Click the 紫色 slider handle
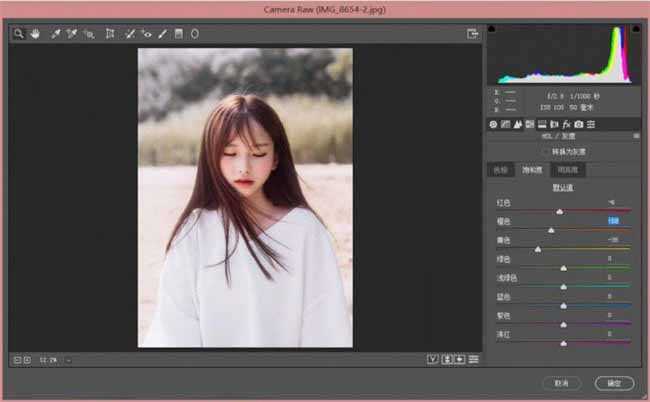Image resolution: width=650 pixels, height=402 pixels. 564,325
